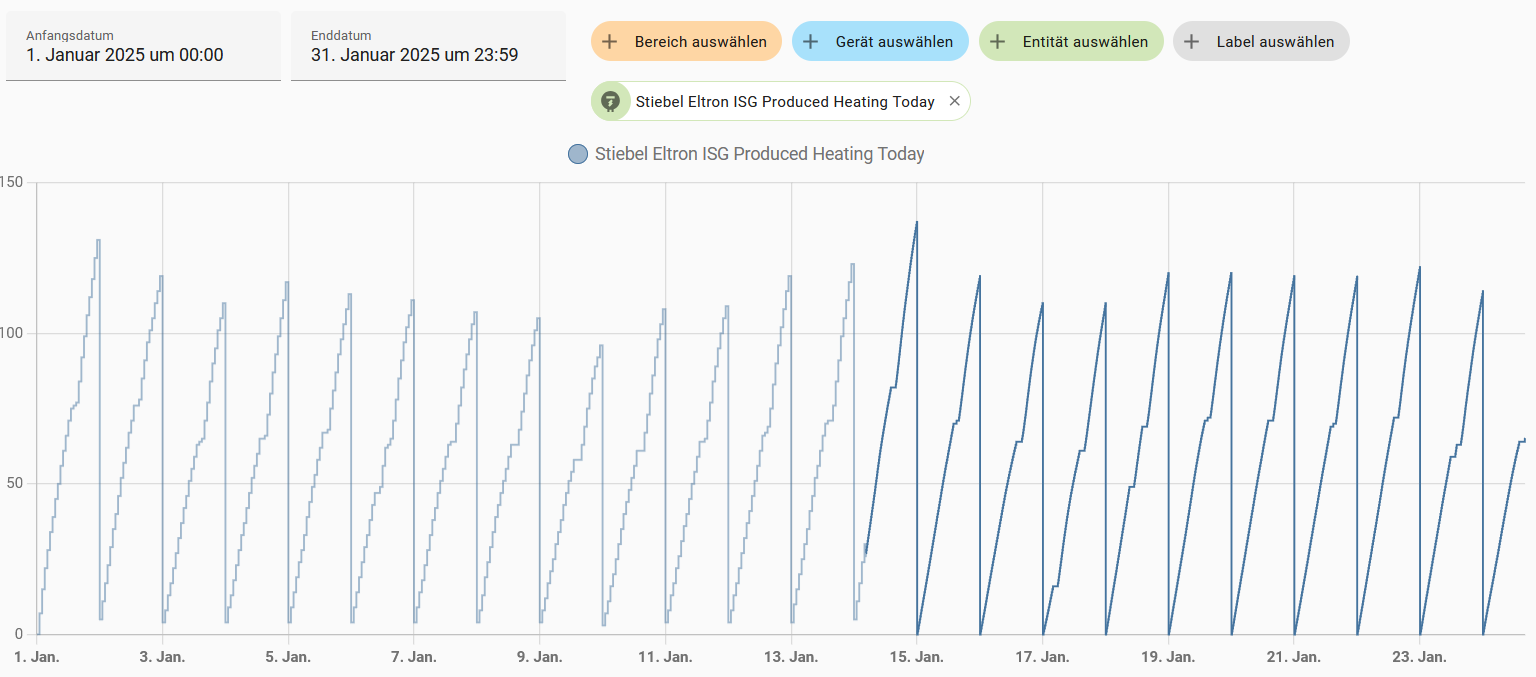Open Gerät auswählen device selector
This screenshot has width=1536, height=677.
point(893,42)
